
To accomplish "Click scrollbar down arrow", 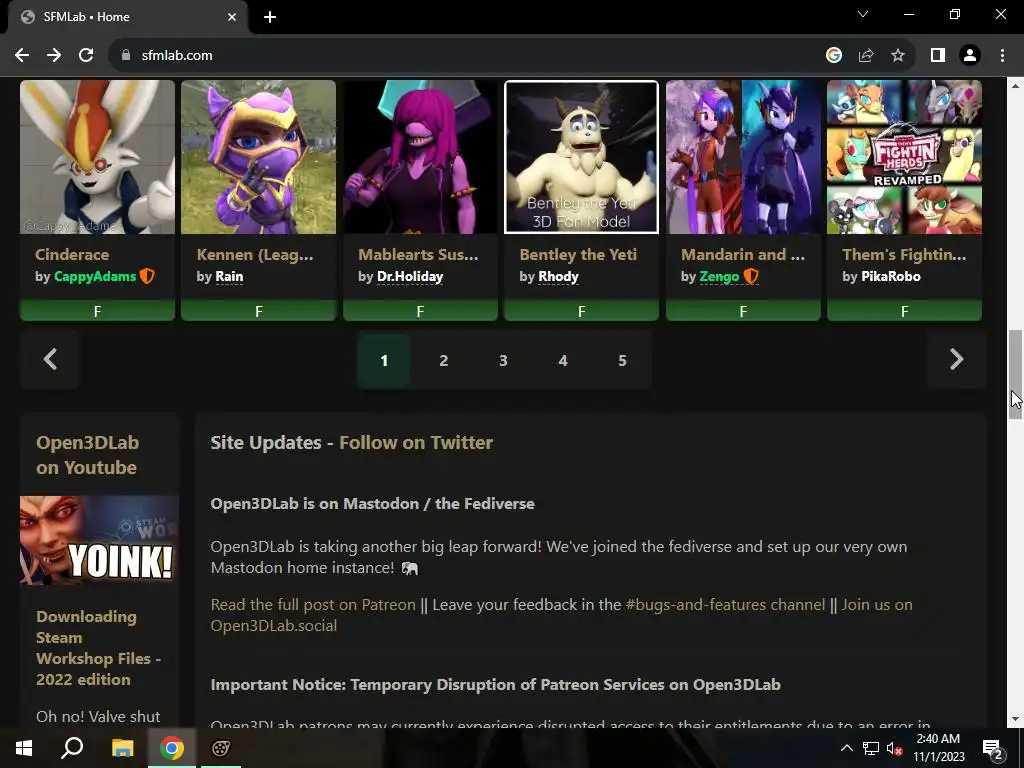I will click(x=1015, y=719).
